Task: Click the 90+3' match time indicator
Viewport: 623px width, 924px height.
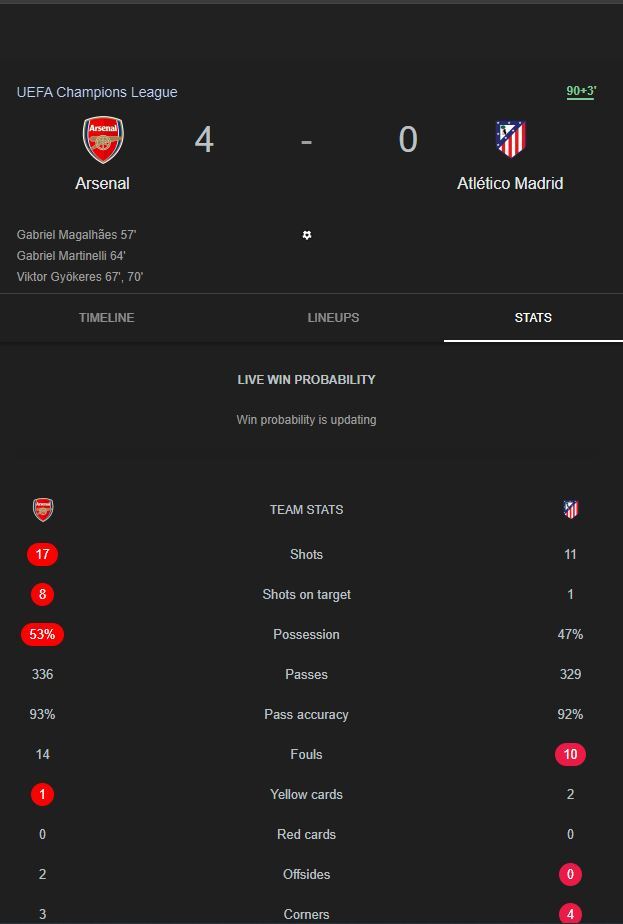Action: [x=581, y=92]
